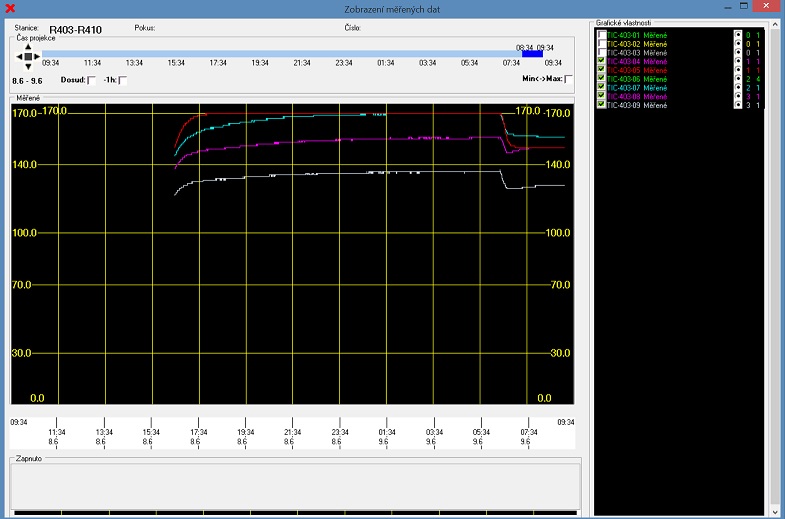Click the center square of navigation pad

pos(26,56)
